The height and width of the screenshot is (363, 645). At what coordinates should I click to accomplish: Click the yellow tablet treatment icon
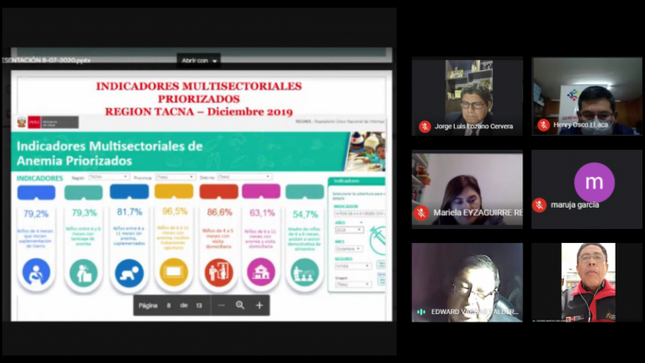click(x=174, y=272)
